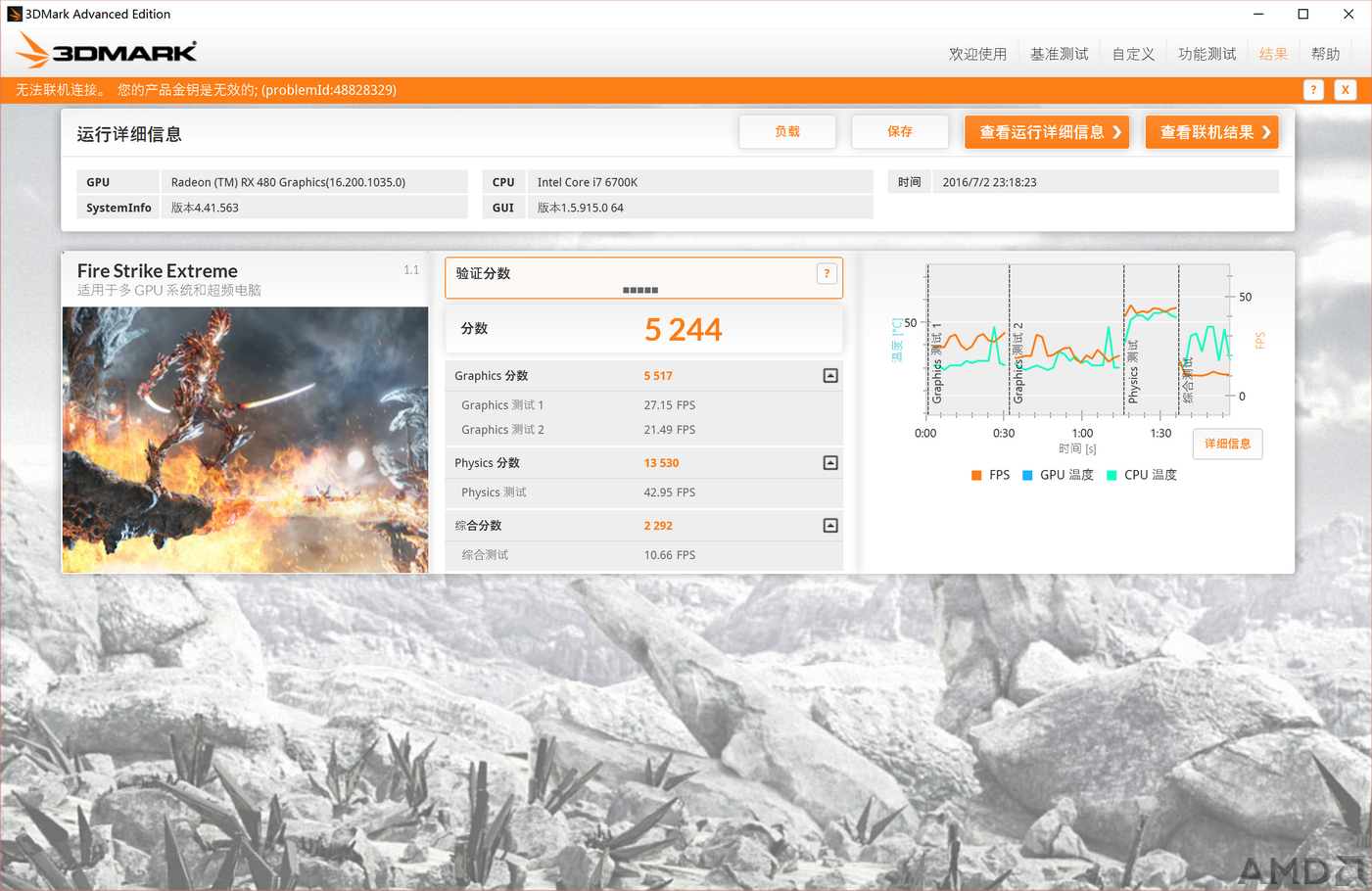
Task: Click the performance monitoring chart
Action: [x=1077, y=340]
